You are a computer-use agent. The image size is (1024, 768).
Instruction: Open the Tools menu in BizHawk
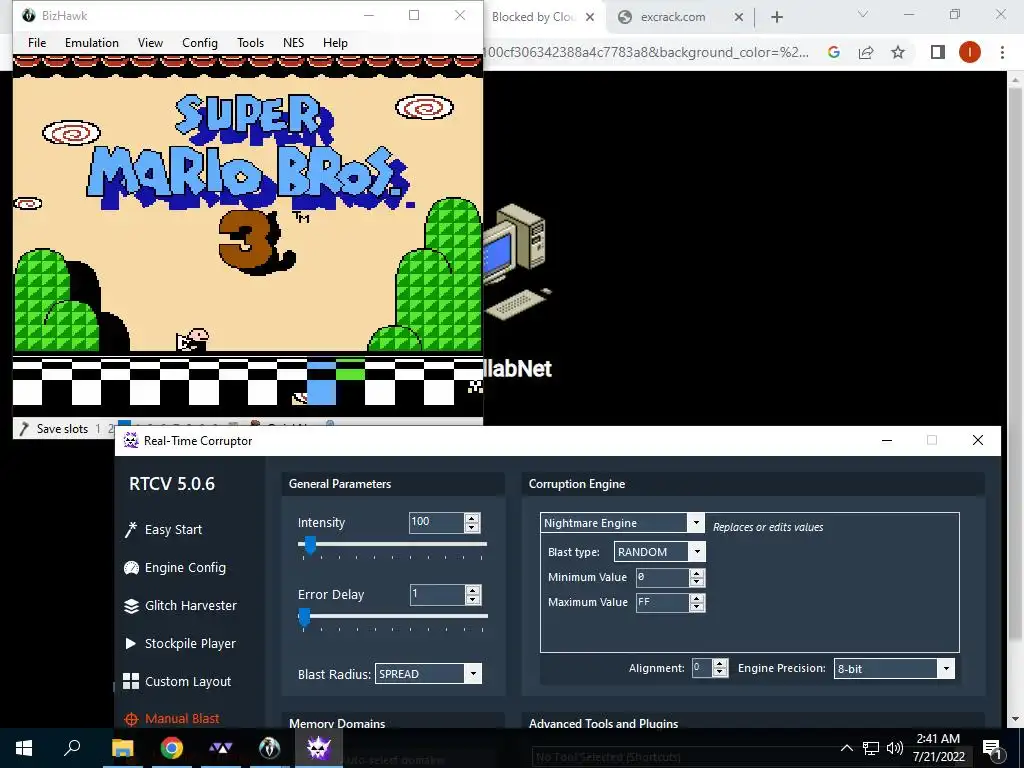pyautogui.click(x=250, y=42)
